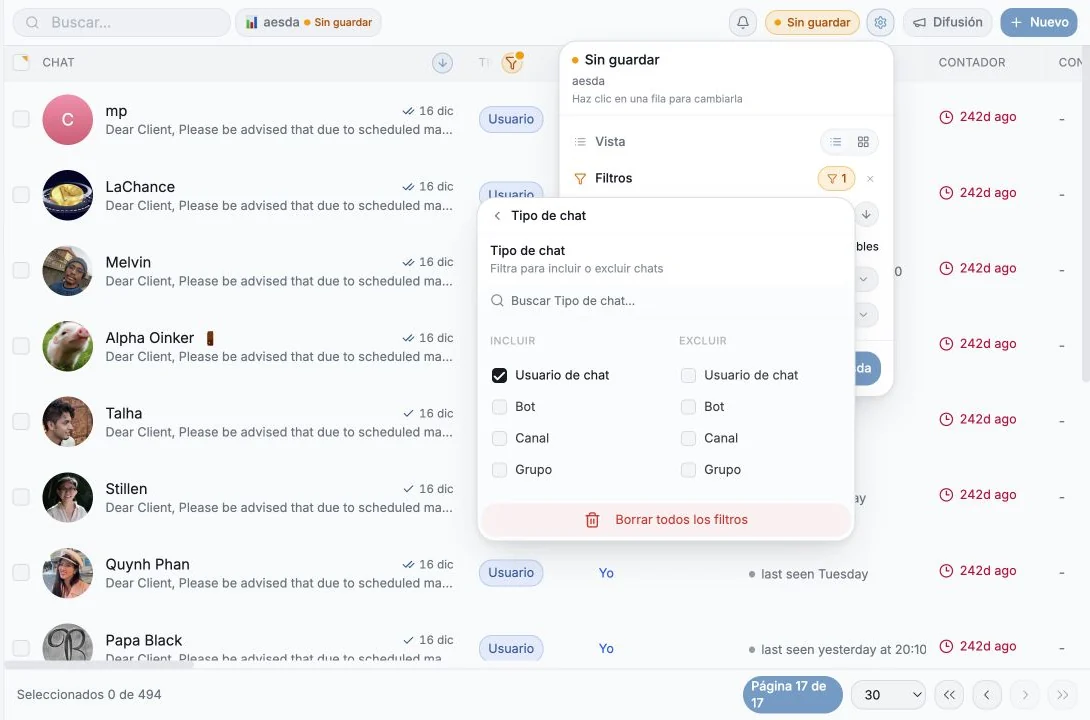Click the Usuario tag in mp row
Image resolution: width=1090 pixels, height=720 pixels.
tap(511, 119)
